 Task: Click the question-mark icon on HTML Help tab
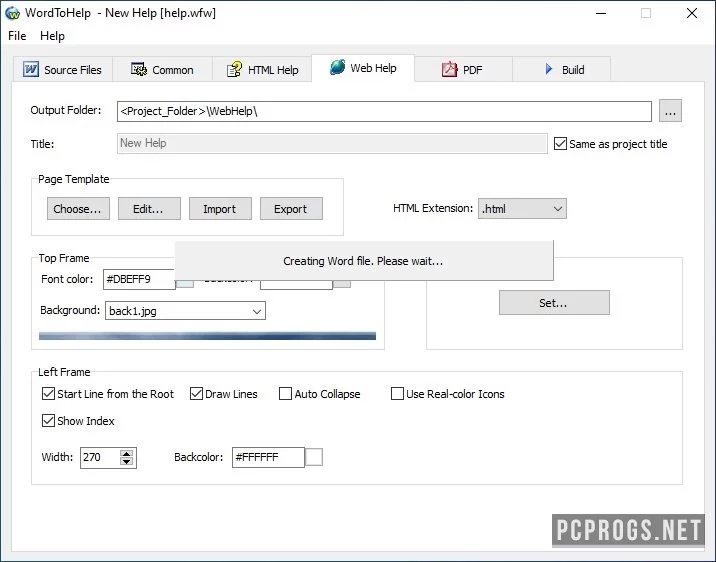[x=234, y=69]
